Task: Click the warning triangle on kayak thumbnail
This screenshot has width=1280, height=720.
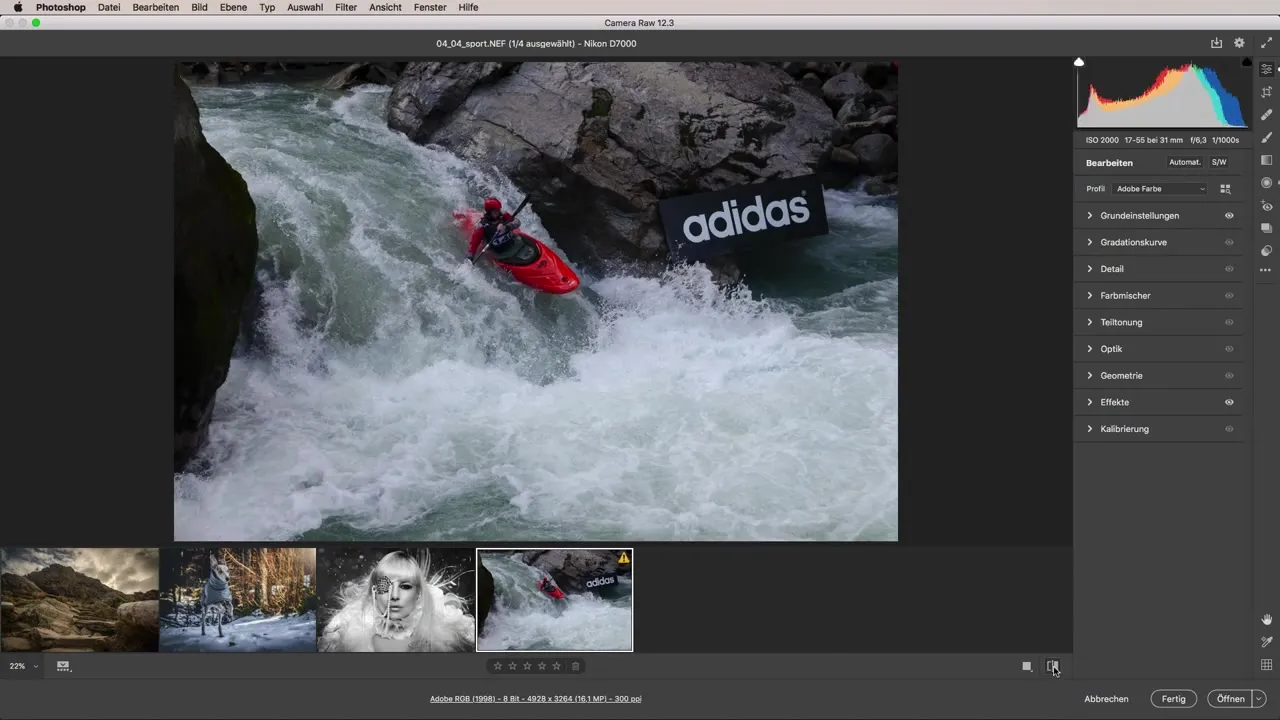Action: coord(623,558)
